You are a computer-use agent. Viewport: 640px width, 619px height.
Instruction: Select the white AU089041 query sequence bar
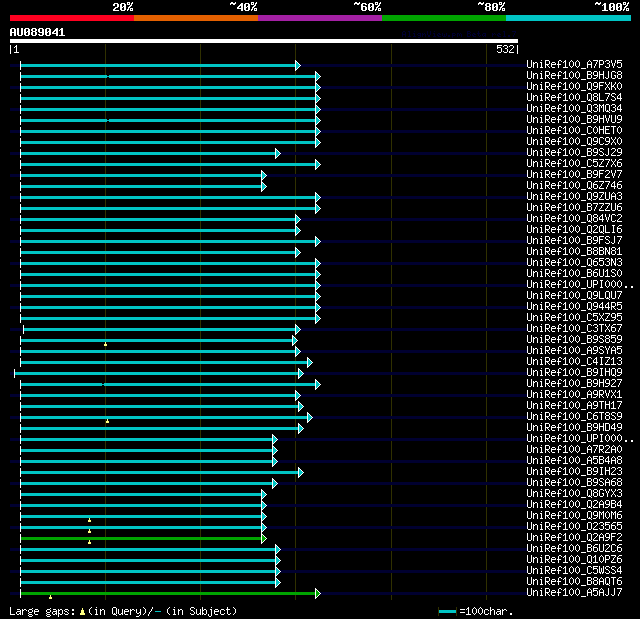(x=264, y=41)
